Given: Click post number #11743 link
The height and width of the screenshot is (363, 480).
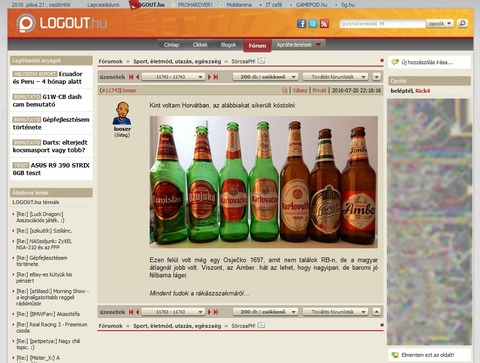Looking at the screenshot, I should 110,90.
